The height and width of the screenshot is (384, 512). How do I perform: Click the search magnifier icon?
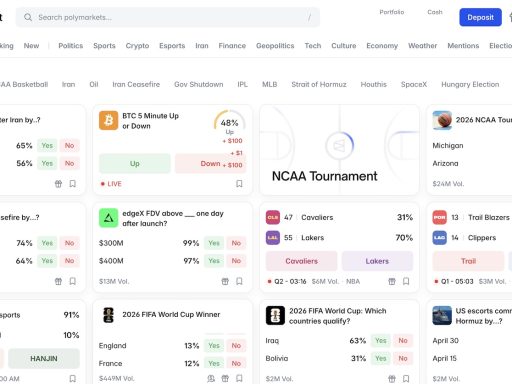click(28, 17)
